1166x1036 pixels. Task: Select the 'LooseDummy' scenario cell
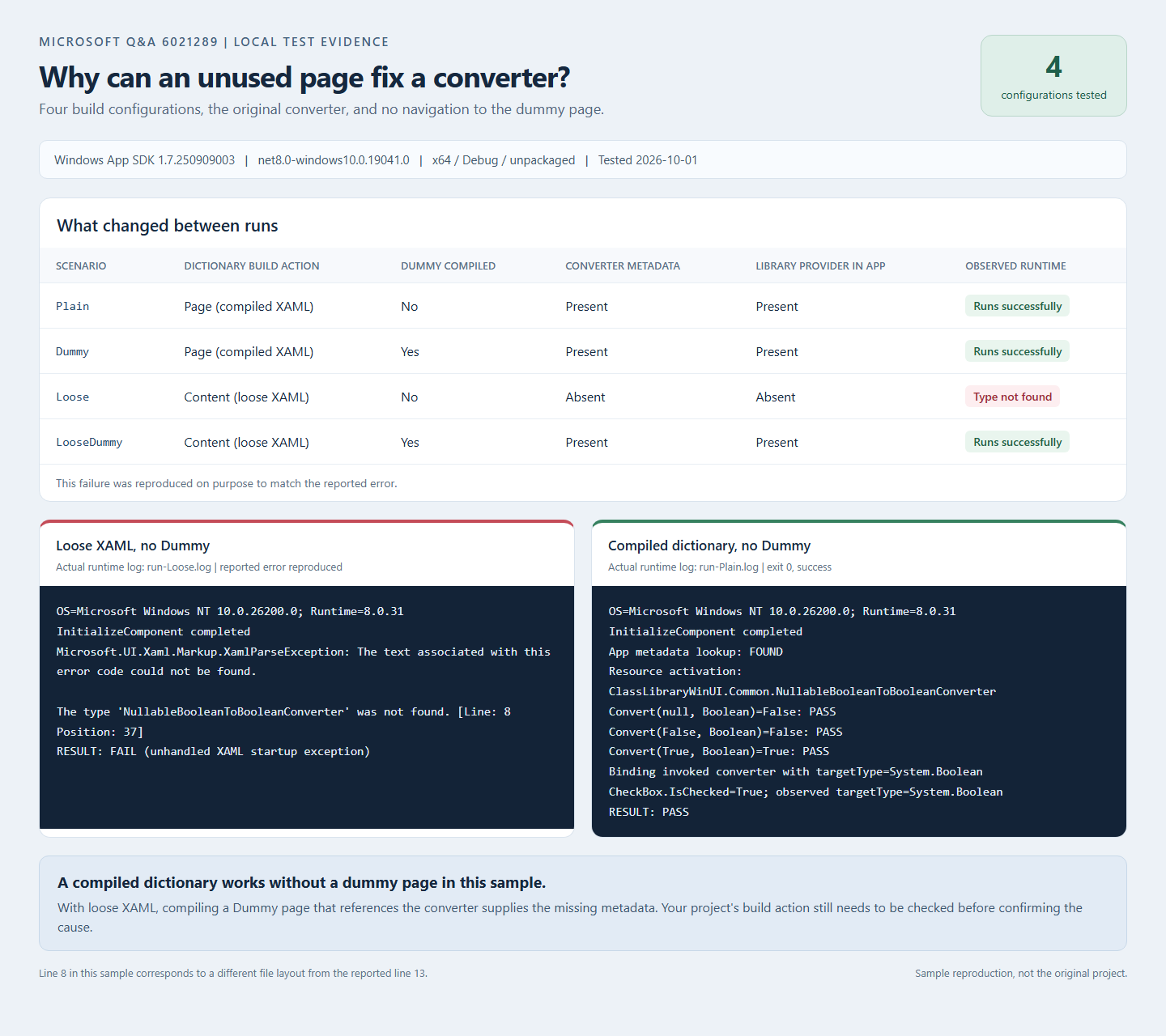point(89,442)
